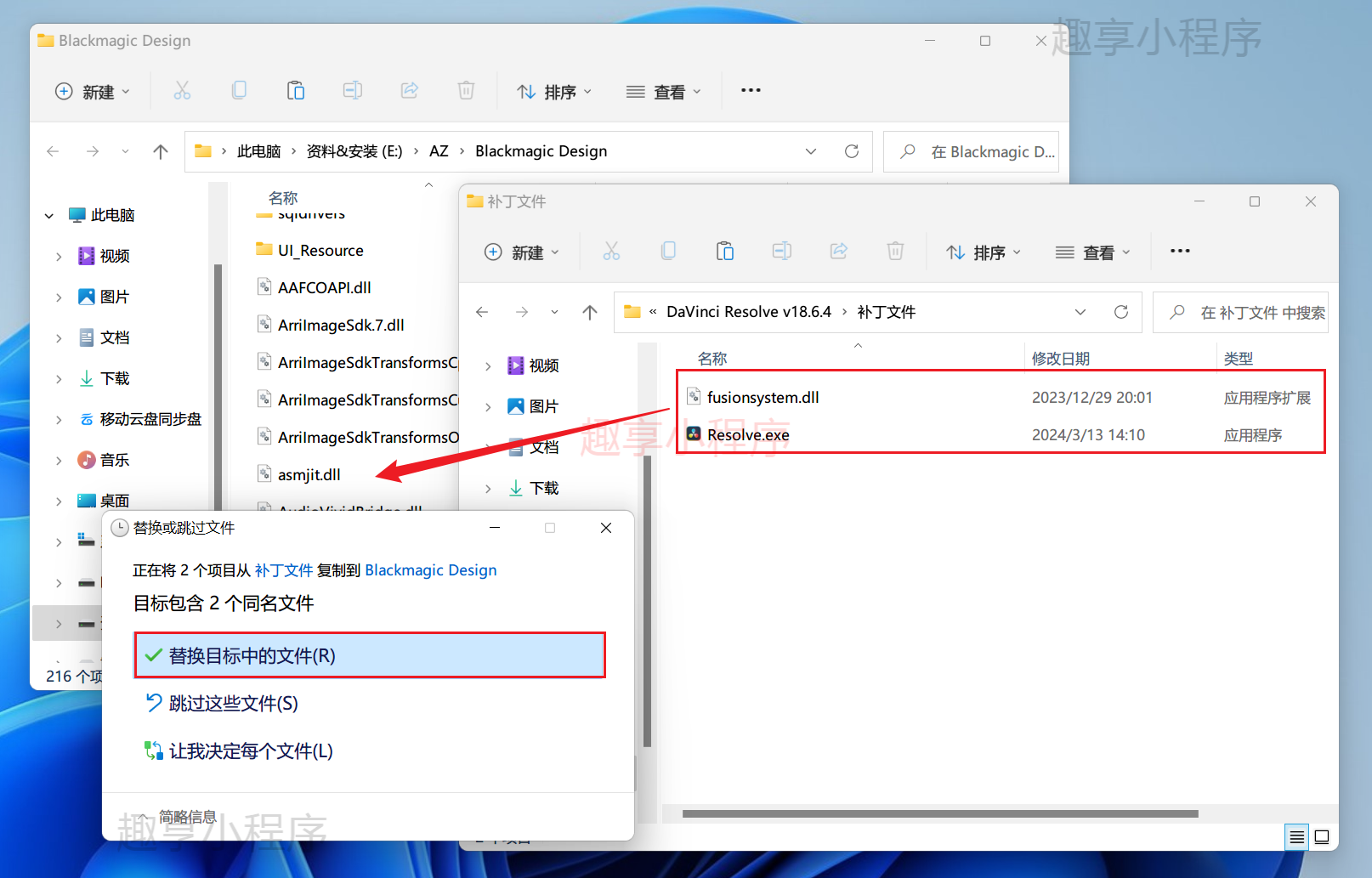
Task: Click Paste icon in Blackmagic Design toolbar
Action: click(296, 90)
